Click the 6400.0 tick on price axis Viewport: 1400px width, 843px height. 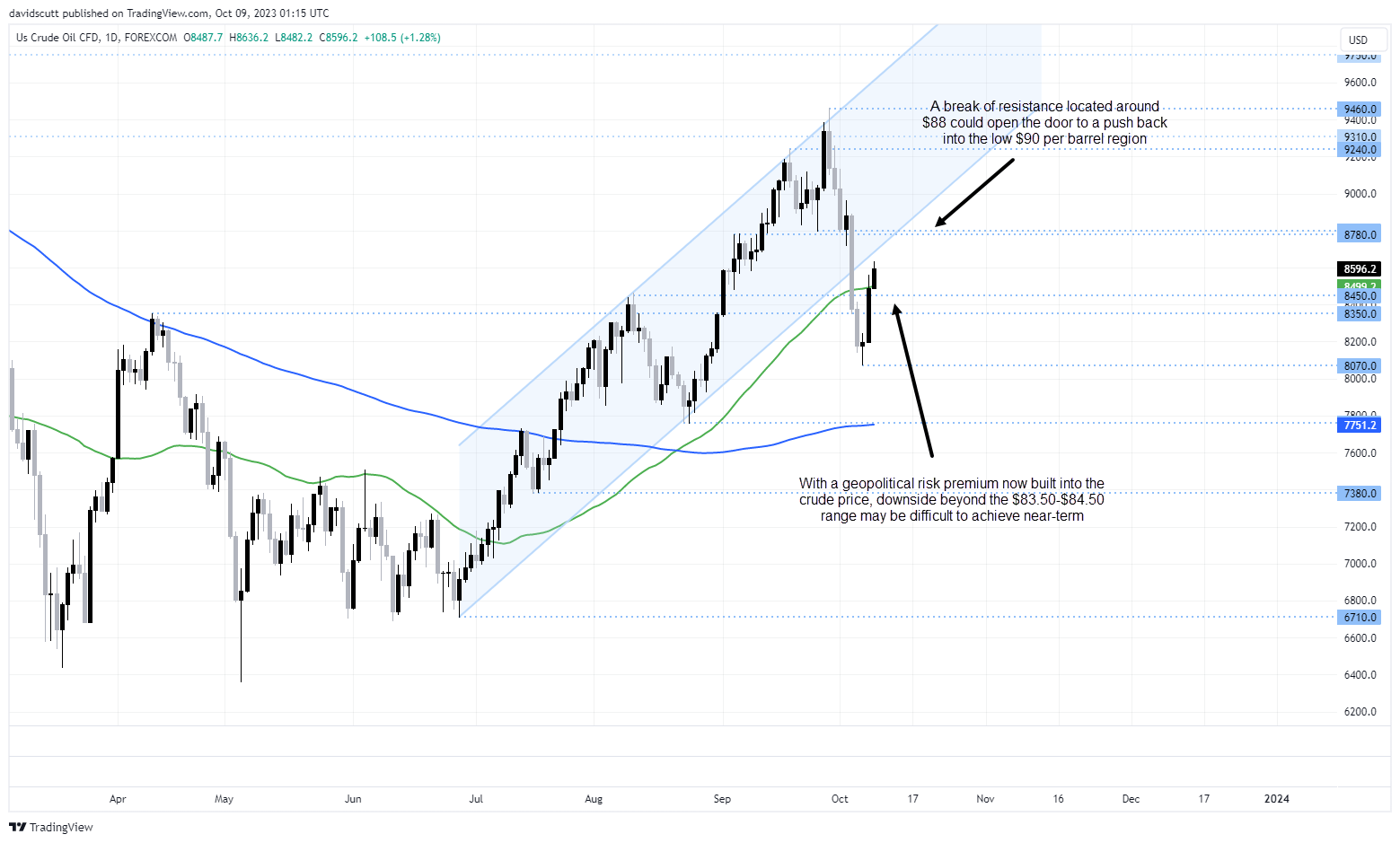(1360, 675)
